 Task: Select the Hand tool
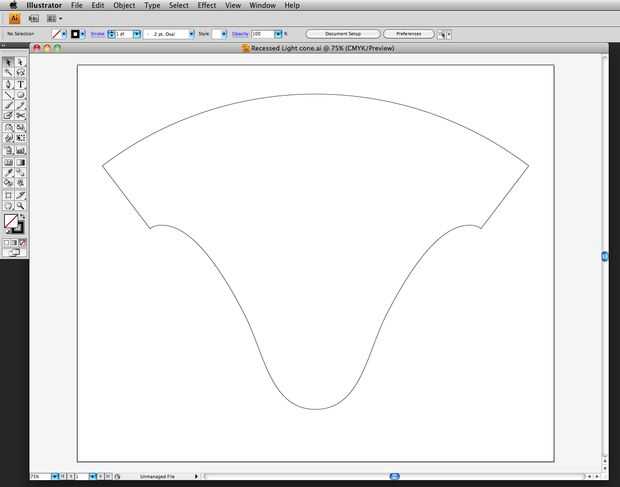click(8, 206)
